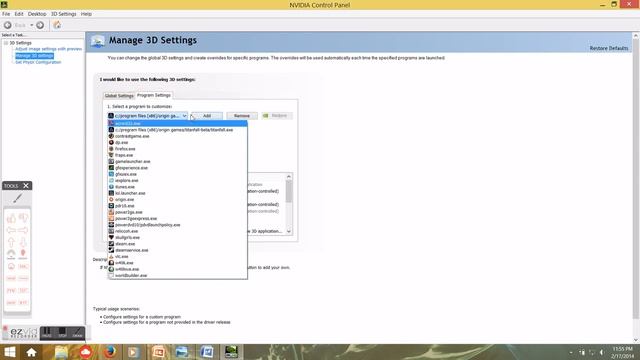The height and width of the screenshot is (360, 640).
Task: Click the volume icon in the system tray
Action: tap(602, 352)
